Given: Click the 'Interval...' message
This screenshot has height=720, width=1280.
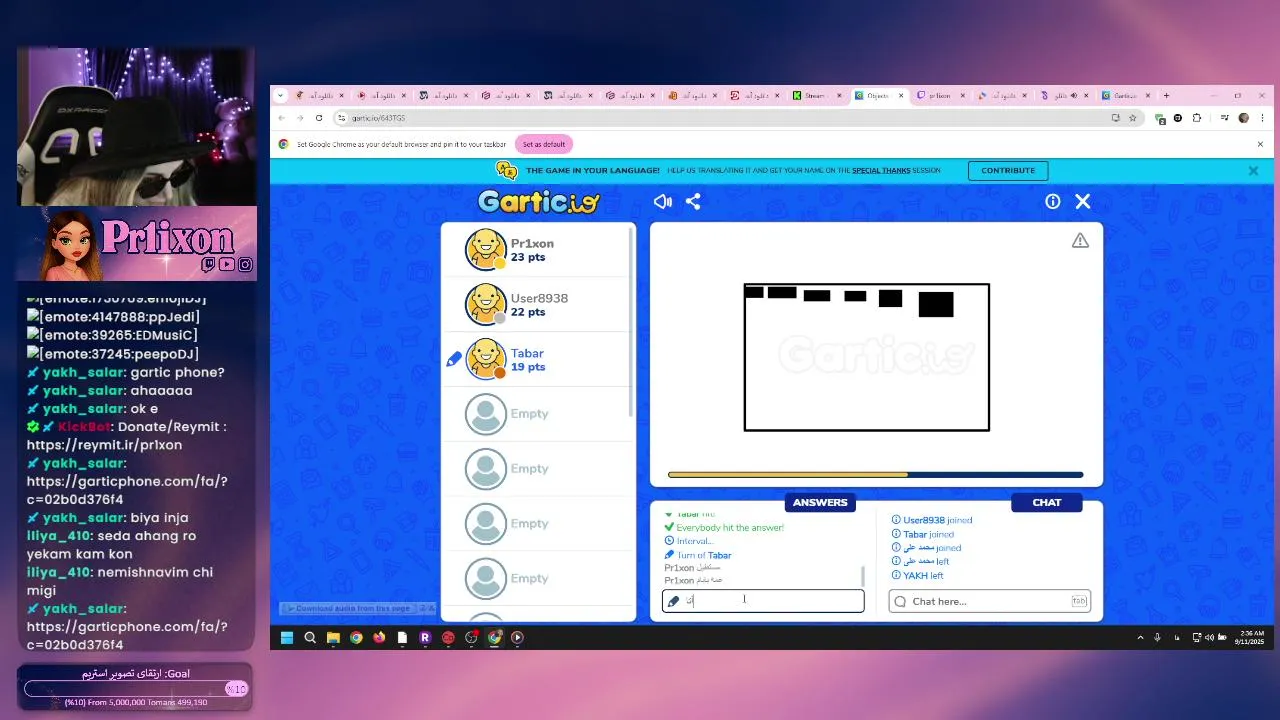Looking at the screenshot, I should pyautogui.click(x=688, y=541).
